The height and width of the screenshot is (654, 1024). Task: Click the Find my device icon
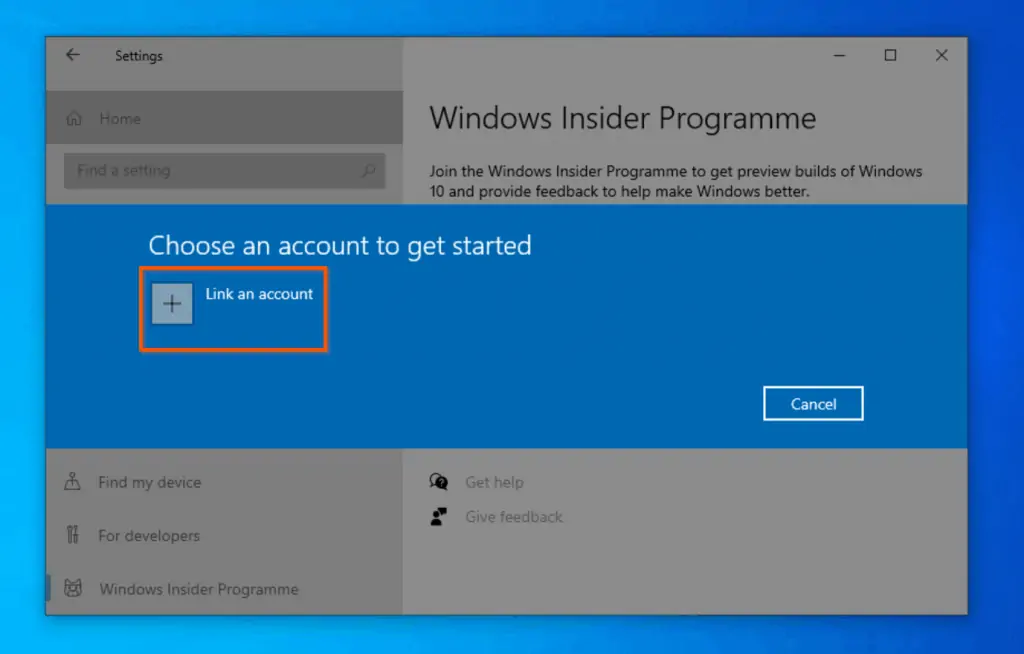coord(72,482)
